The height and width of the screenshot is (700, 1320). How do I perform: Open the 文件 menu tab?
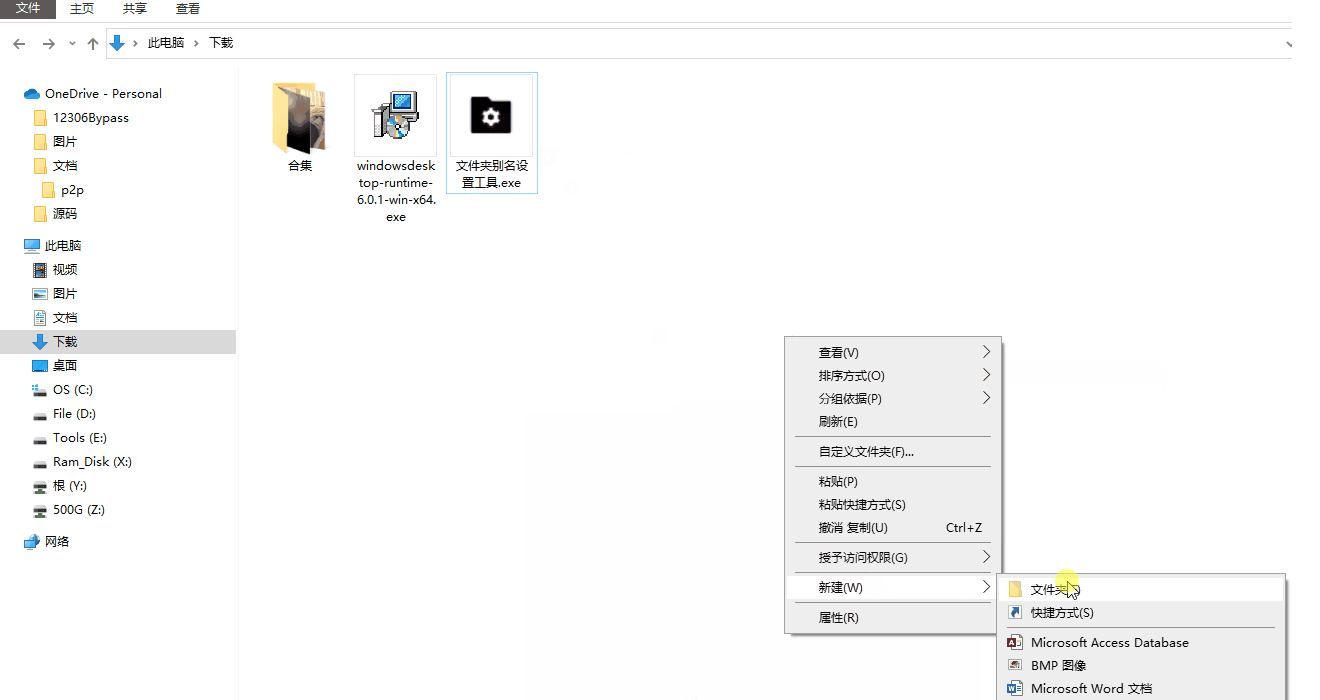click(28, 9)
